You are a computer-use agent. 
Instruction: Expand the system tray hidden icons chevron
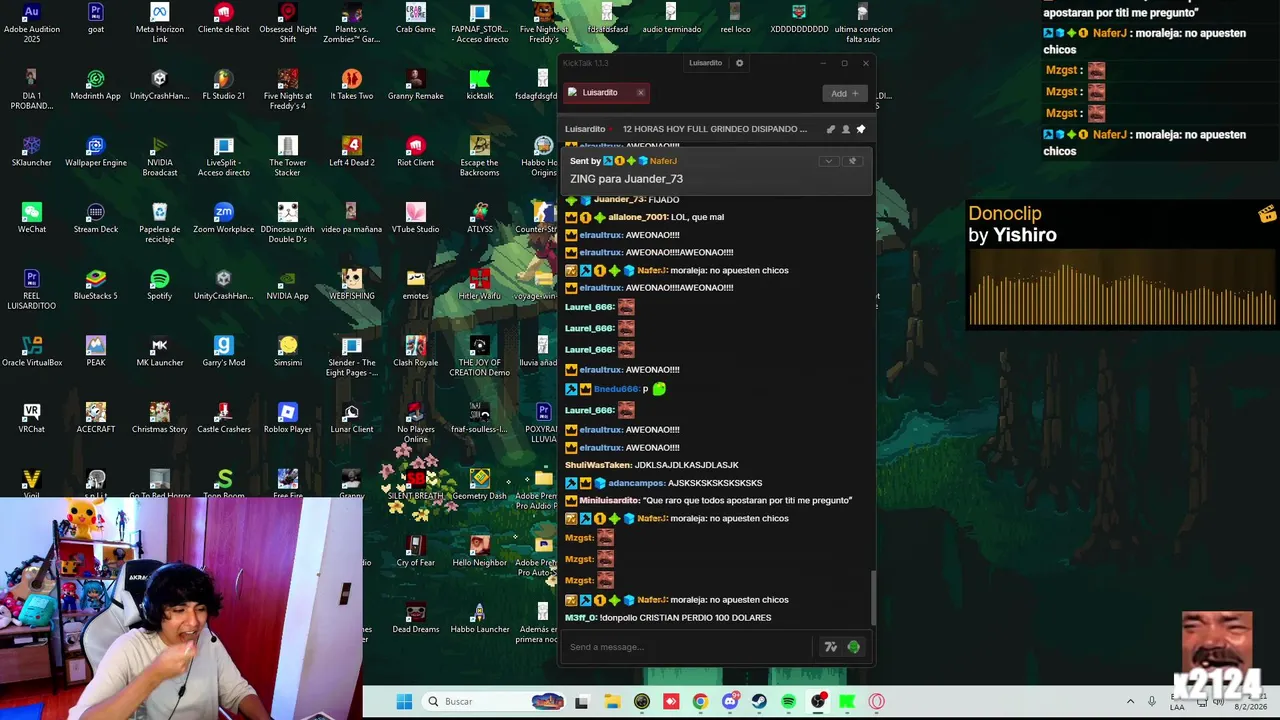point(1130,701)
